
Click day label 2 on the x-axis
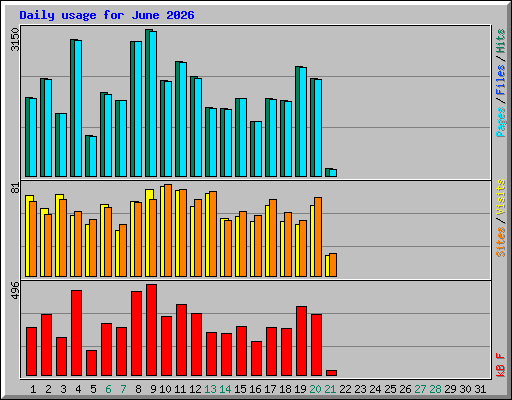[48, 389]
